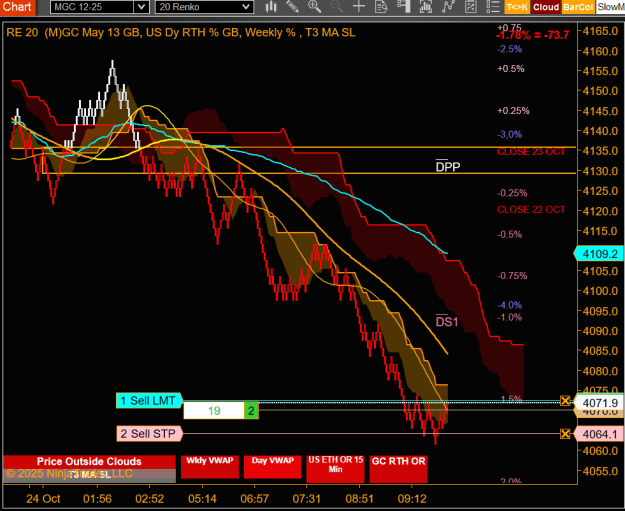Click the +0.25% level label
The height and width of the screenshot is (511, 625).
(x=513, y=111)
